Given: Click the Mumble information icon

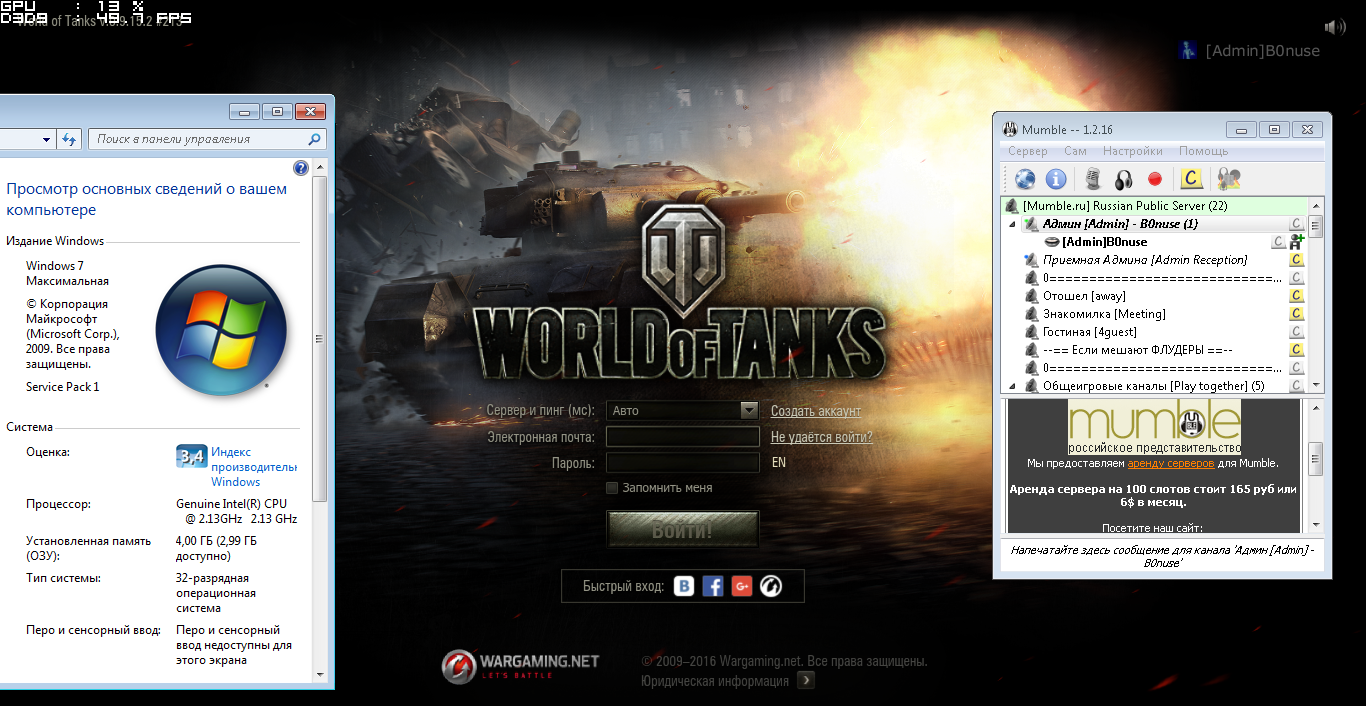Looking at the screenshot, I should 1056,179.
